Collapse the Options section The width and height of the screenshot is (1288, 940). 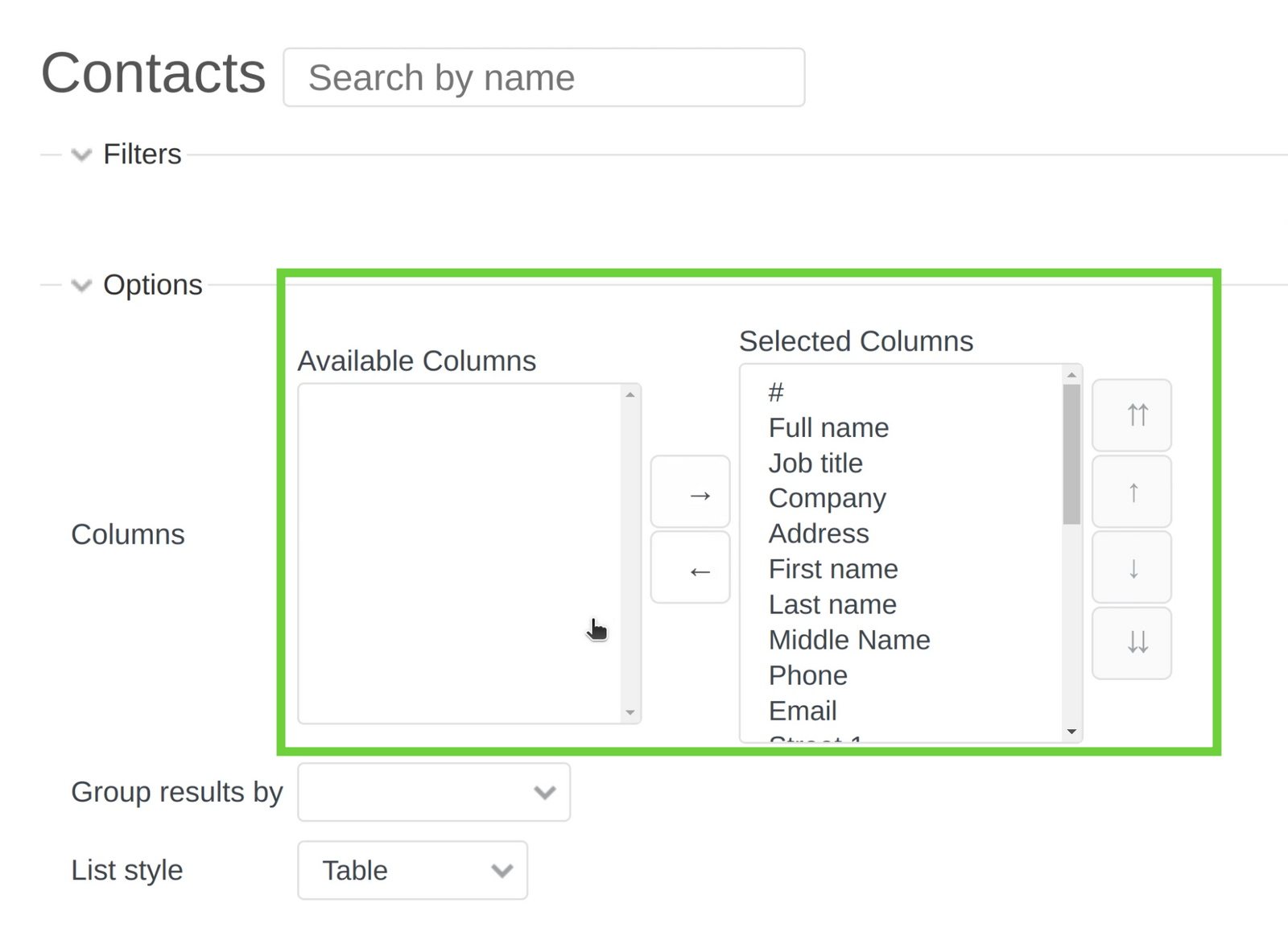[80, 285]
